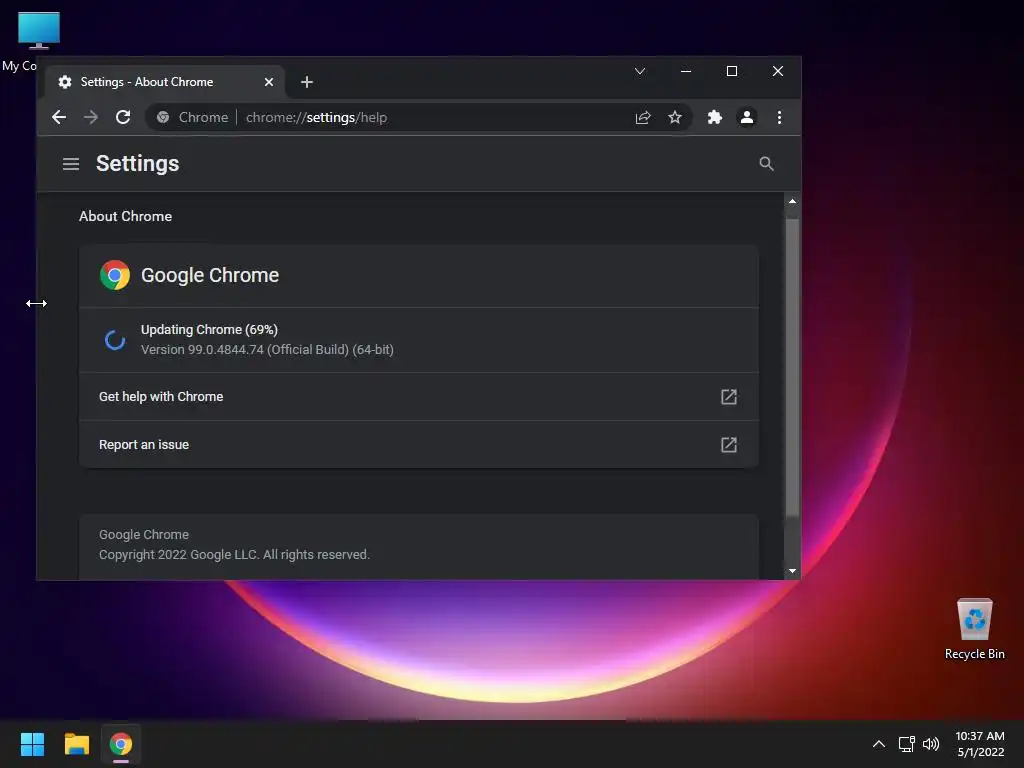Bookmark this page with the star icon
Image resolution: width=1024 pixels, height=768 pixels.
675,118
